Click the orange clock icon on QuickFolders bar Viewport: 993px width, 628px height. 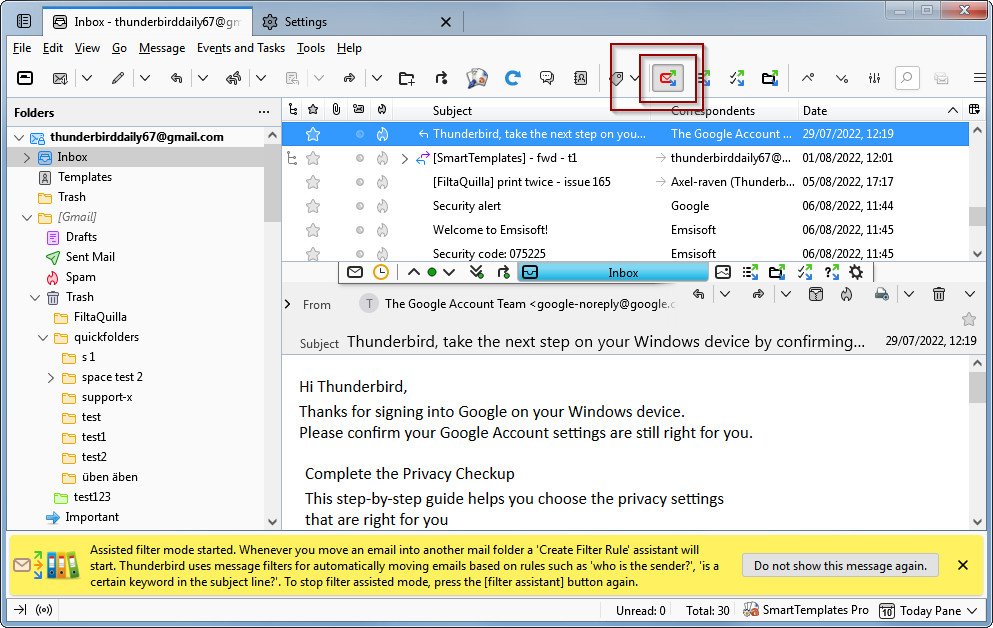pos(381,272)
